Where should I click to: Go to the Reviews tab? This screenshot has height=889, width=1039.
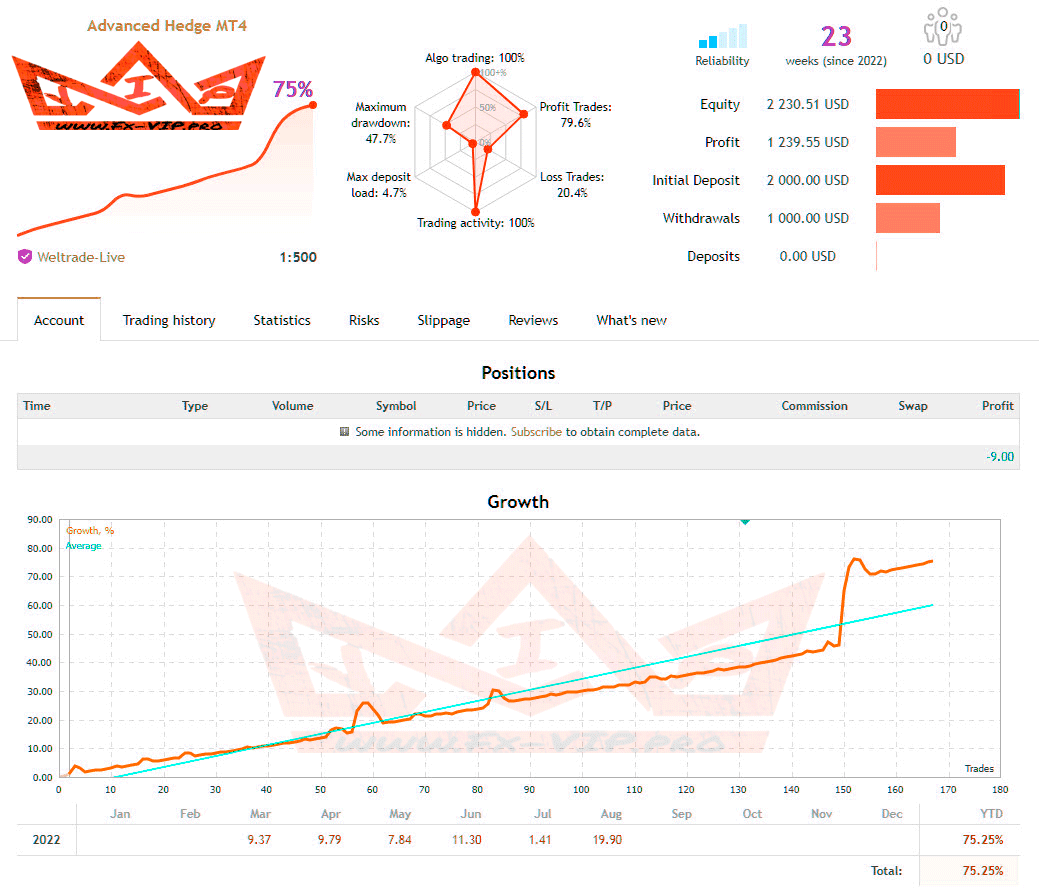533,320
